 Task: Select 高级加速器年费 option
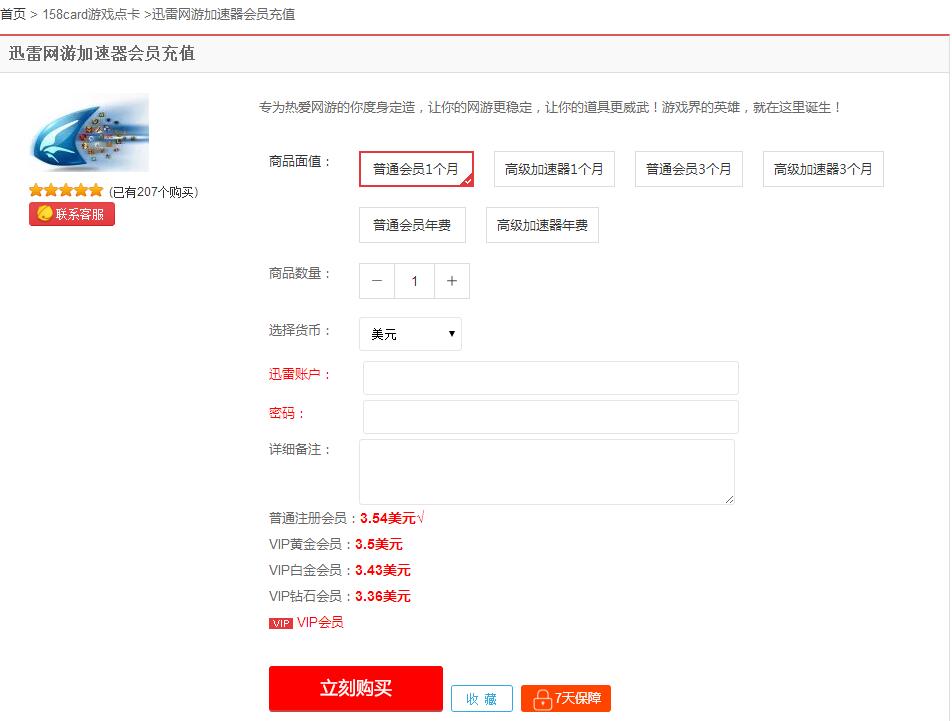click(x=542, y=225)
